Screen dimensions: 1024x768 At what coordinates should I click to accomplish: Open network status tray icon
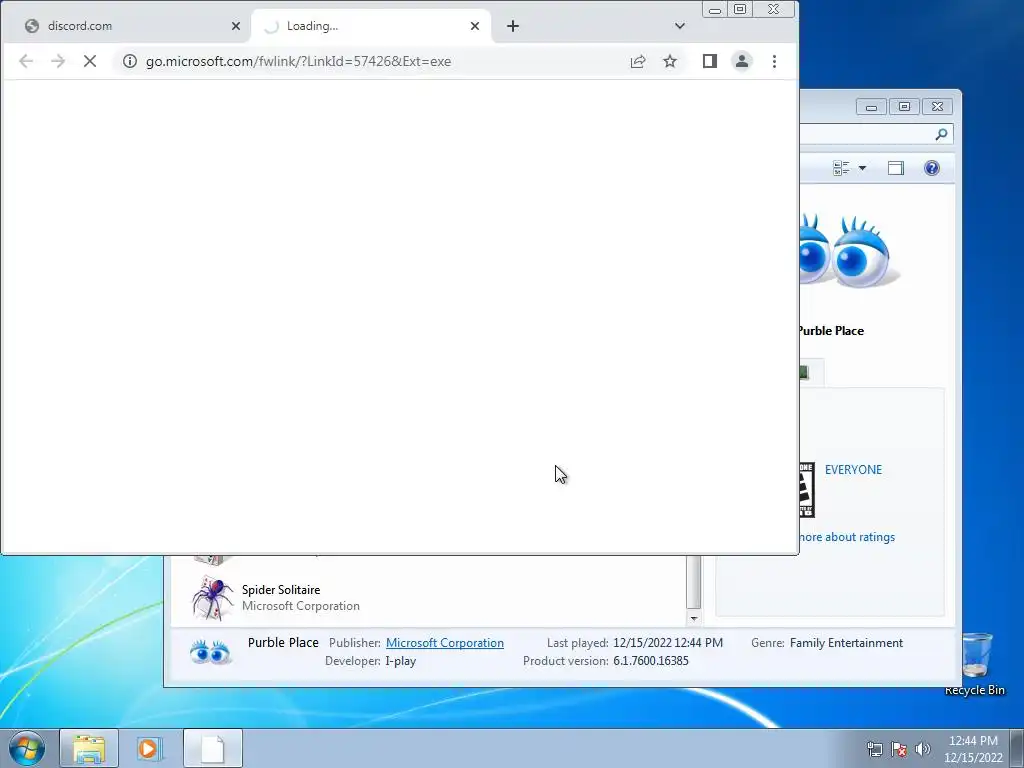(874, 748)
